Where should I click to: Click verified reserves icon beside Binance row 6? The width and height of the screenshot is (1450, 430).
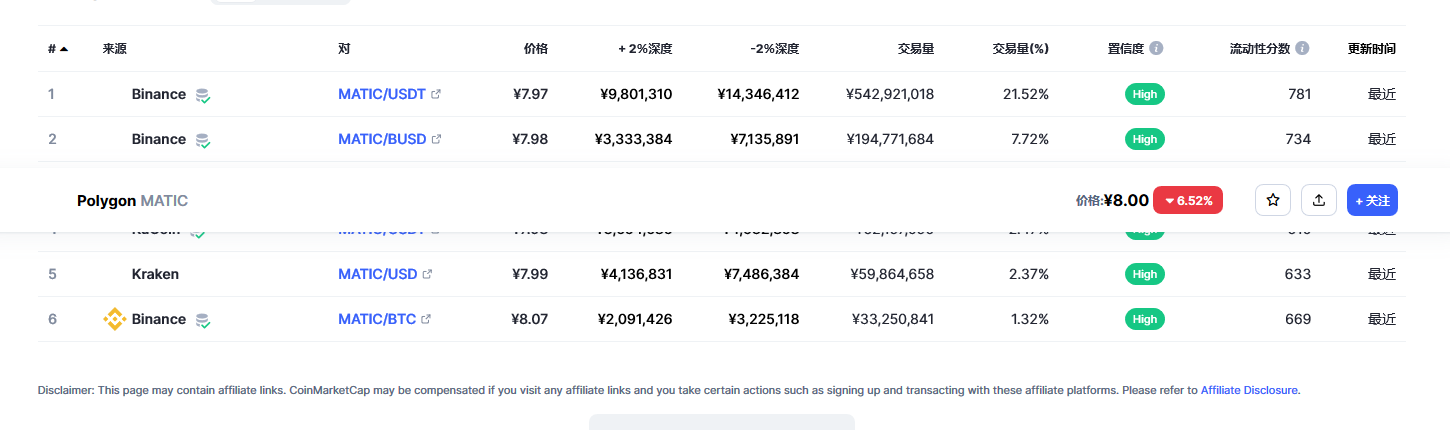[x=203, y=320]
